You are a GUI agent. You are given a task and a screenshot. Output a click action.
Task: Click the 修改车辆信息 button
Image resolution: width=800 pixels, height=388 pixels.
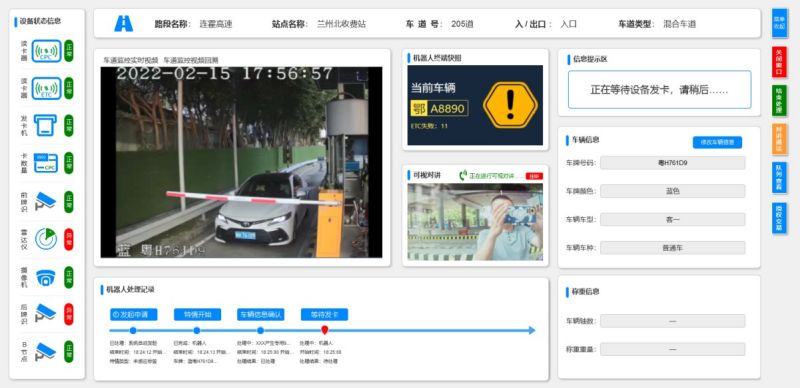717,142
